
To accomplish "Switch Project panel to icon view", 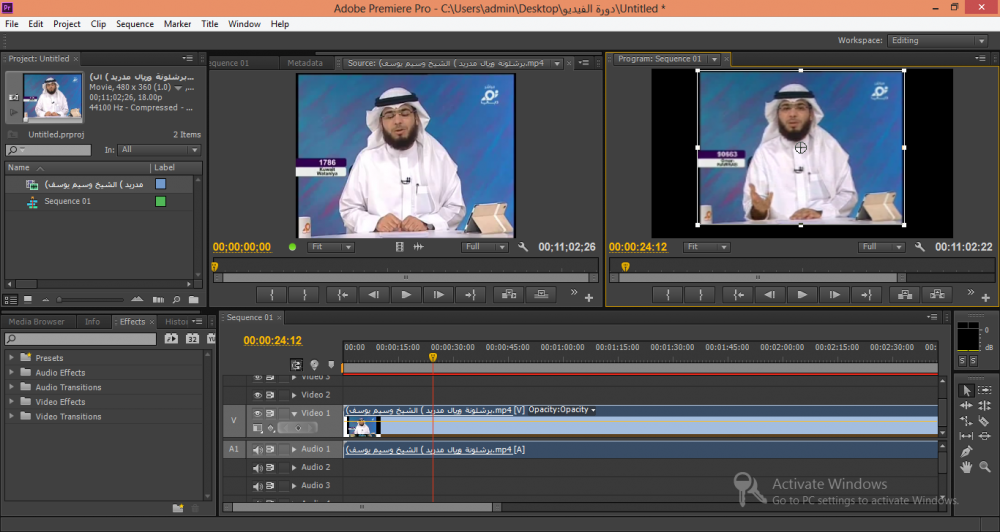I will click(x=27, y=299).
